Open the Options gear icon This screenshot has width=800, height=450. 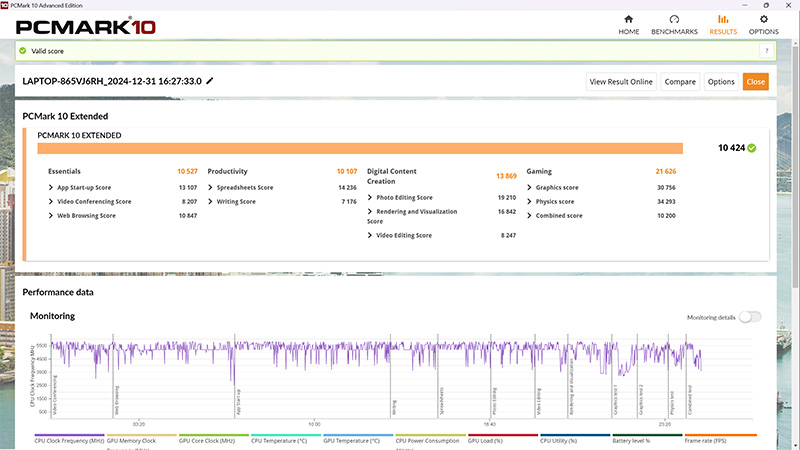pyautogui.click(x=763, y=19)
